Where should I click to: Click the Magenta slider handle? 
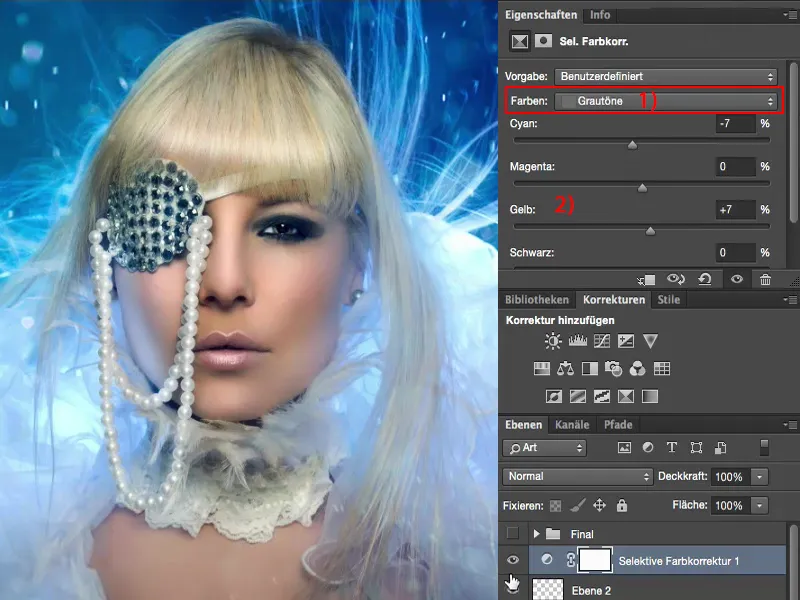point(642,188)
